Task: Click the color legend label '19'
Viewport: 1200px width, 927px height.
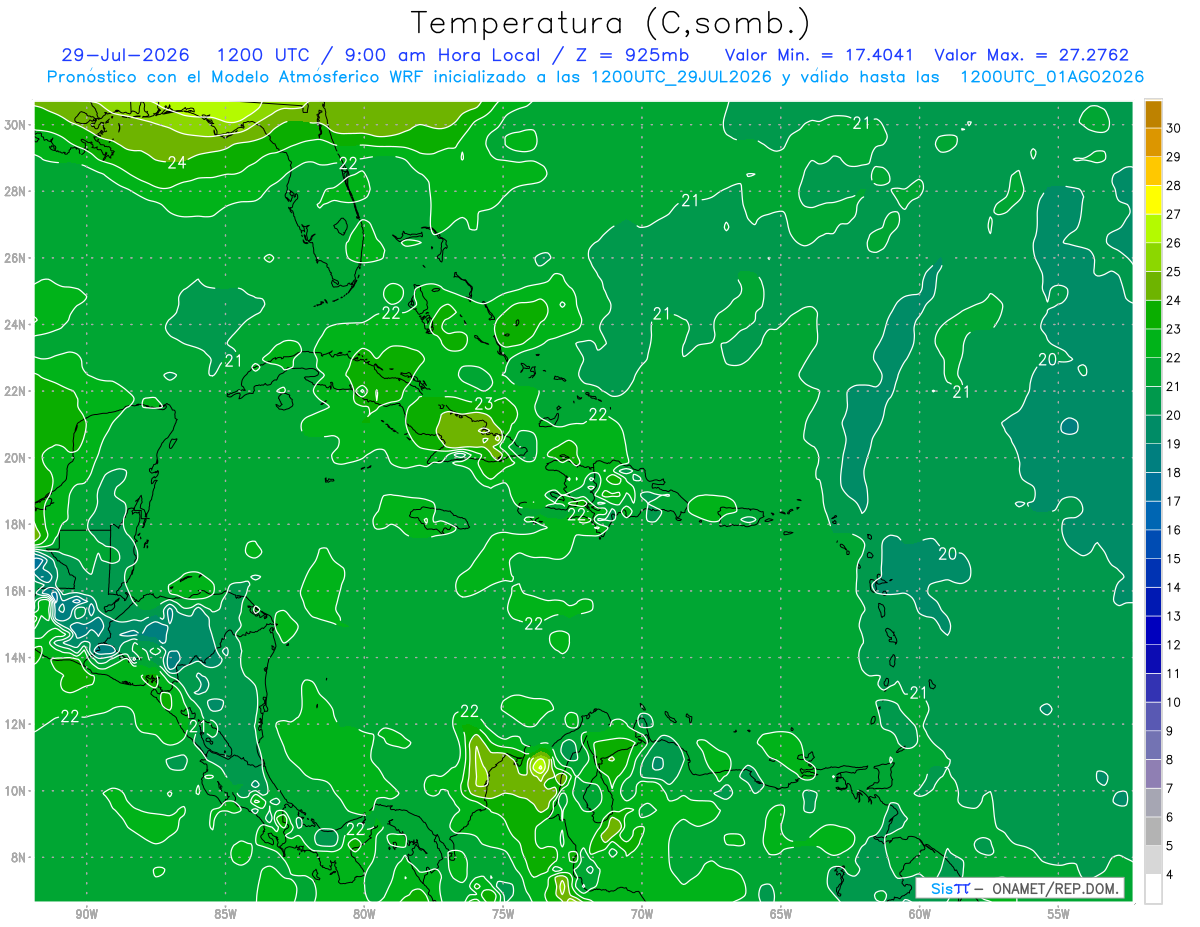Action: pyautogui.click(x=1174, y=444)
